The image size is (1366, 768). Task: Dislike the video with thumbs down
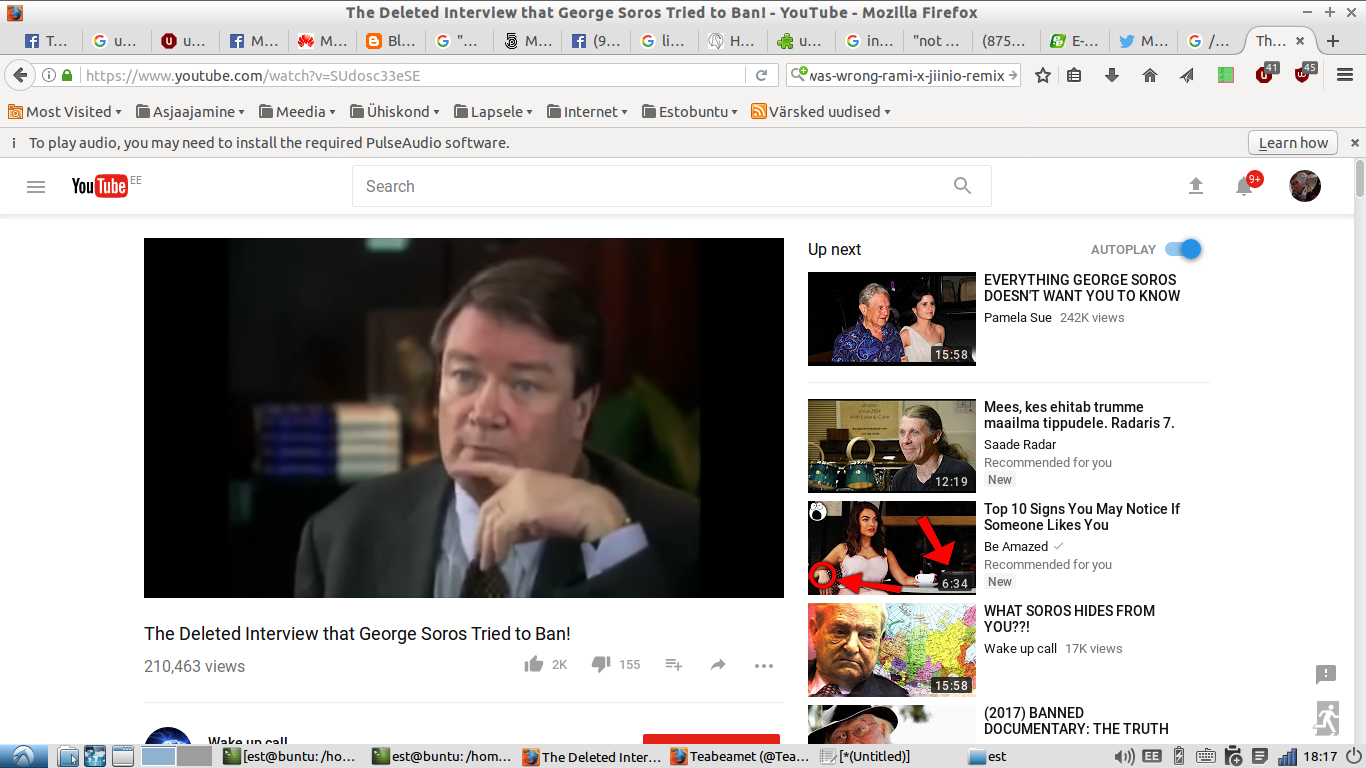601,664
